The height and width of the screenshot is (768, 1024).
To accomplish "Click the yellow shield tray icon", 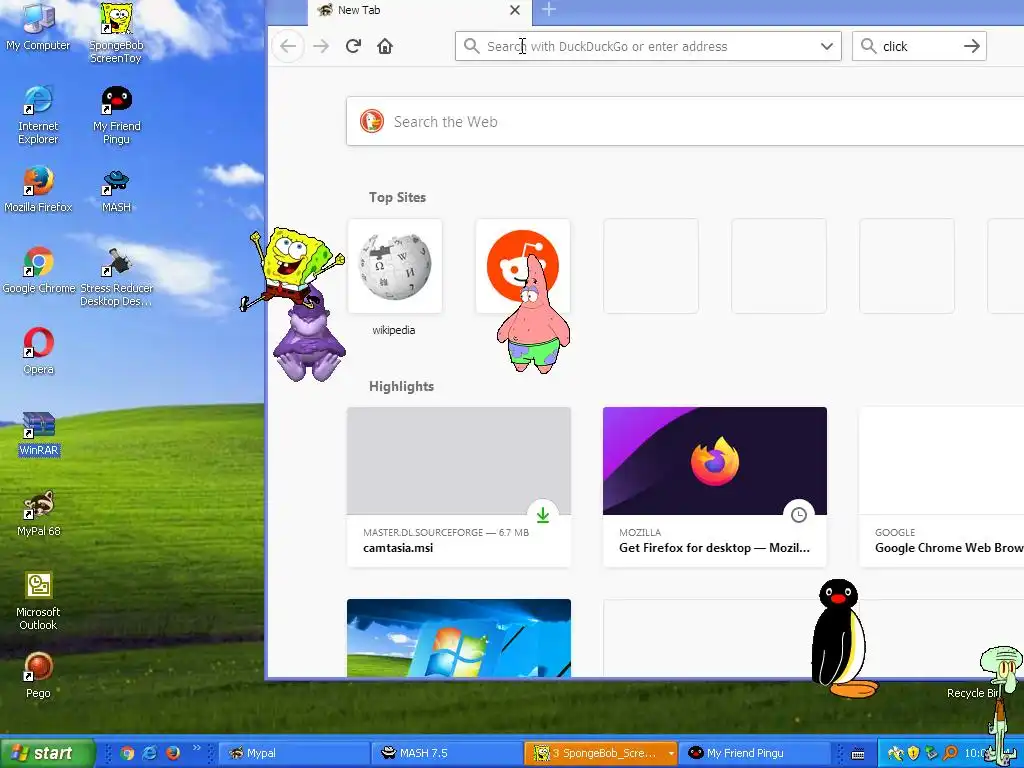I will pyautogui.click(x=914, y=753).
